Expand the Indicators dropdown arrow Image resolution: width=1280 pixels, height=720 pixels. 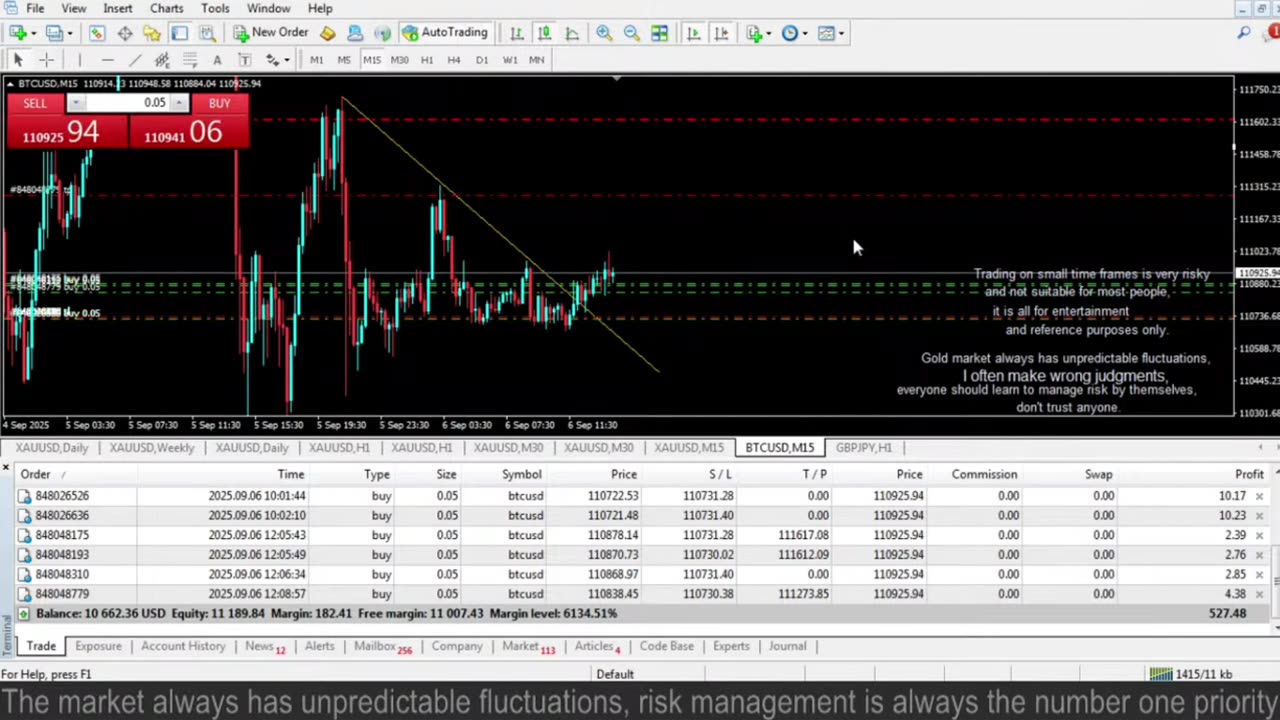point(769,33)
